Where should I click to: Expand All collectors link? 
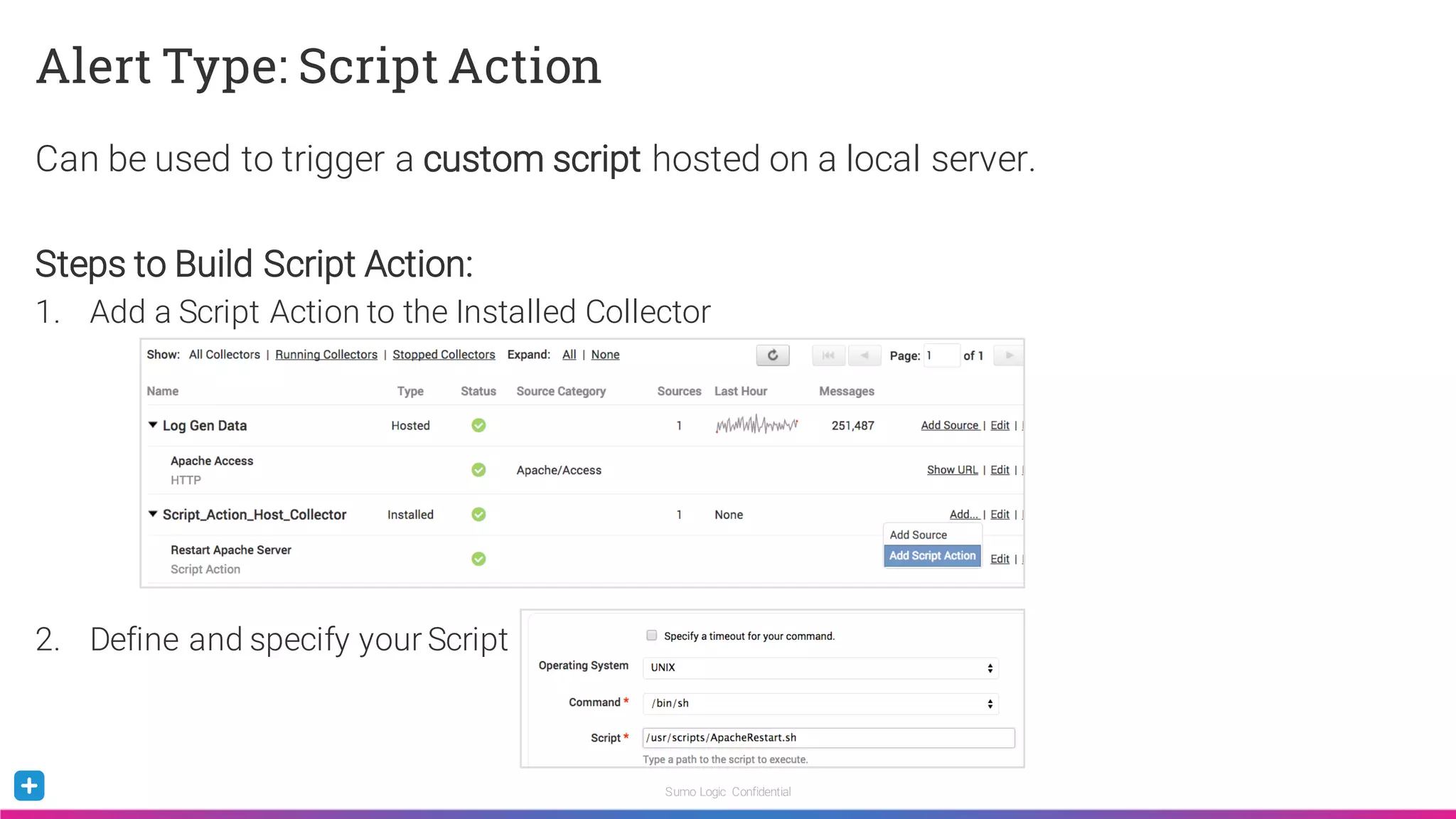[x=569, y=355]
